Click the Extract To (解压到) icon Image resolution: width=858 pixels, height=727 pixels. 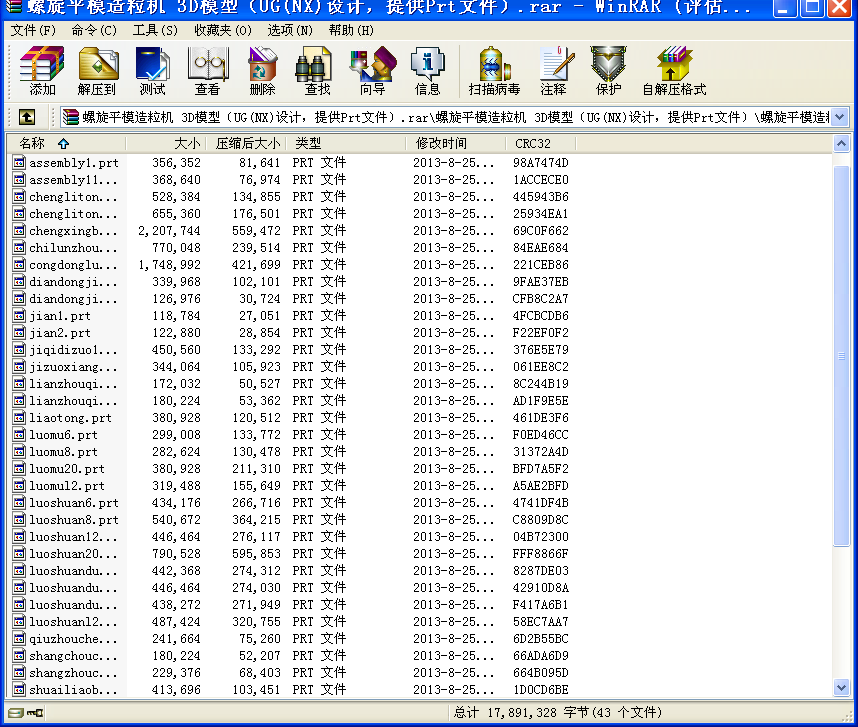coord(97,71)
